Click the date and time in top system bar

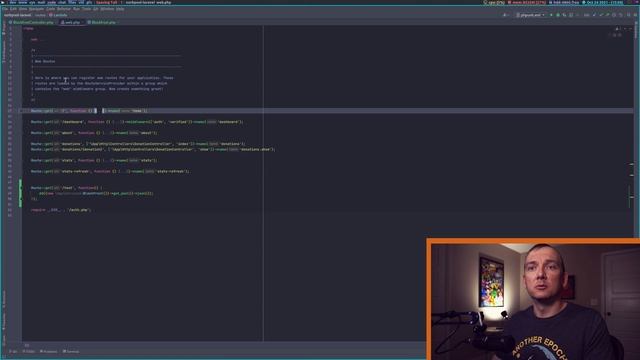603,2
